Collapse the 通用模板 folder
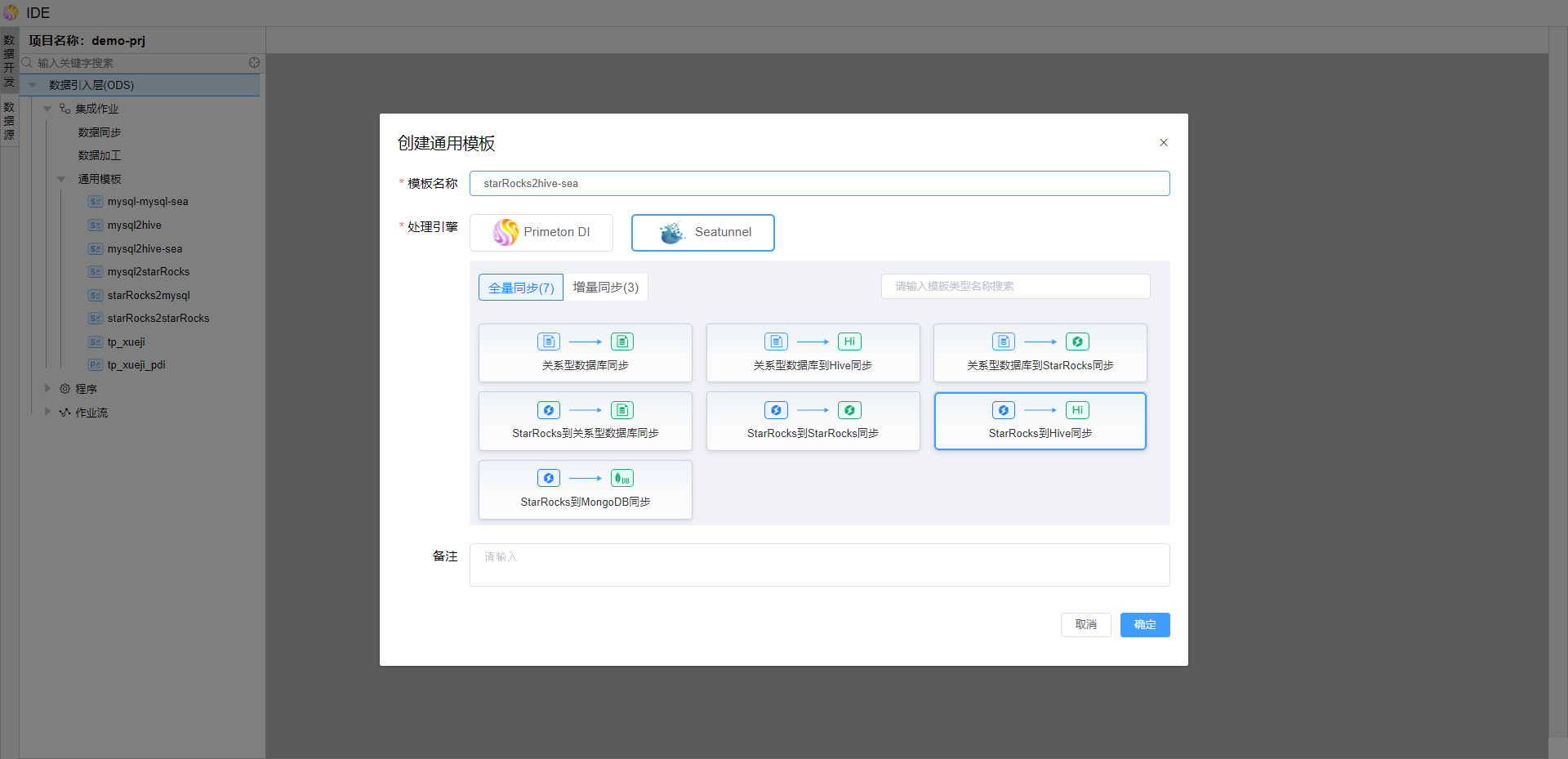Screen dimensions: 1568x759 coord(61,179)
